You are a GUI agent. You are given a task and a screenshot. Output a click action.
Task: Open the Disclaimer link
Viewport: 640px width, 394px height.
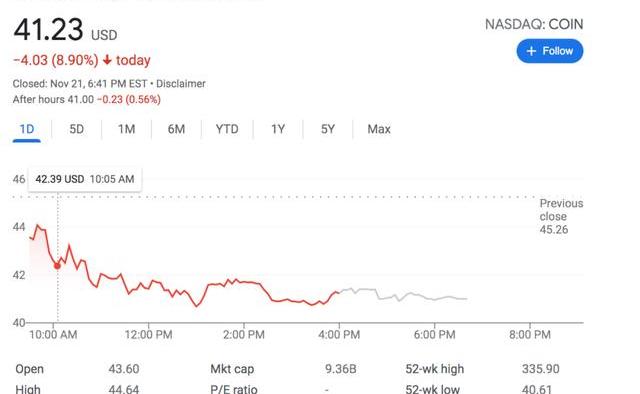[181, 84]
